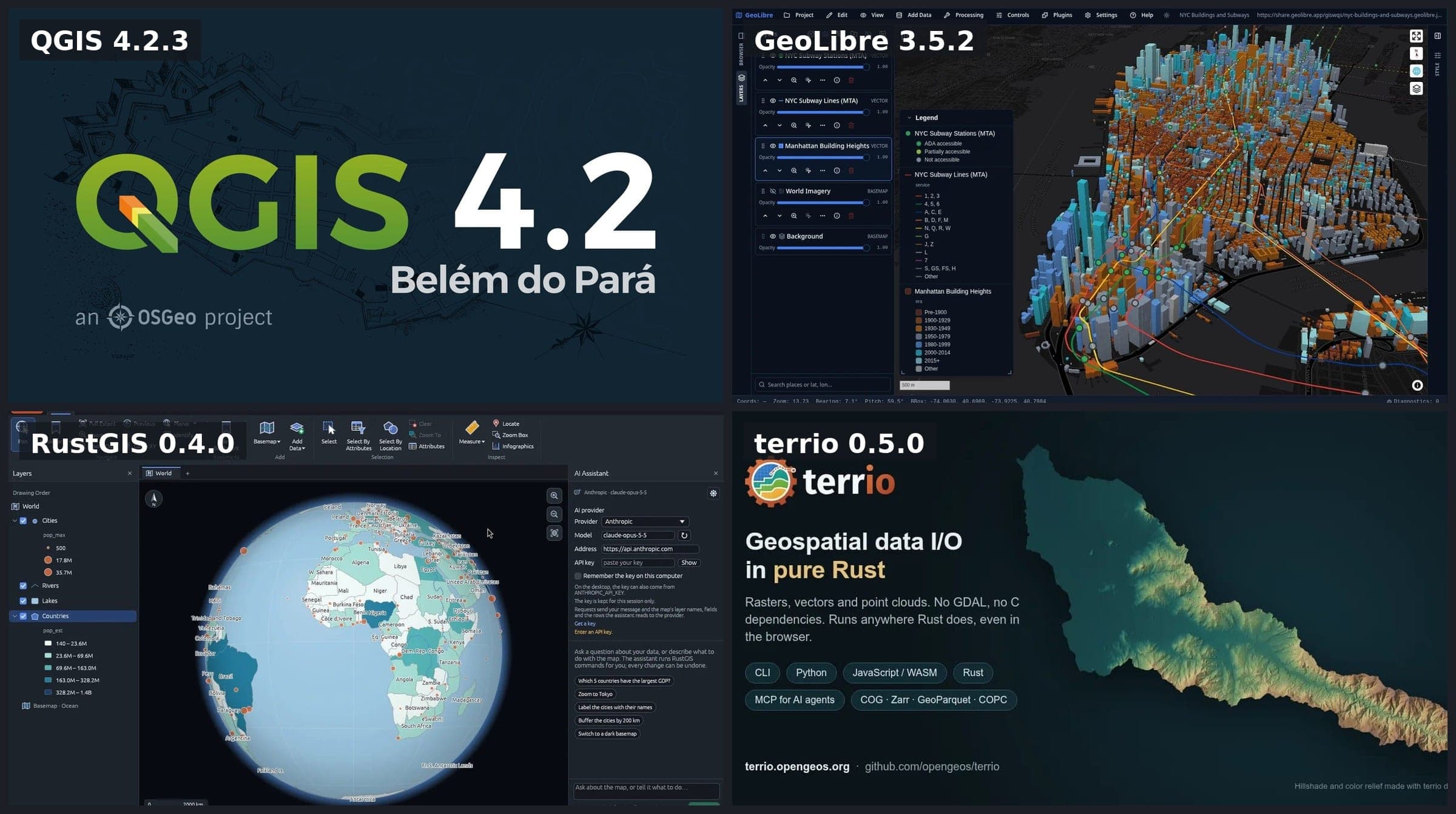Delete the NYC Subway Lines layer
This screenshot has height=814, width=1456.
851,126
